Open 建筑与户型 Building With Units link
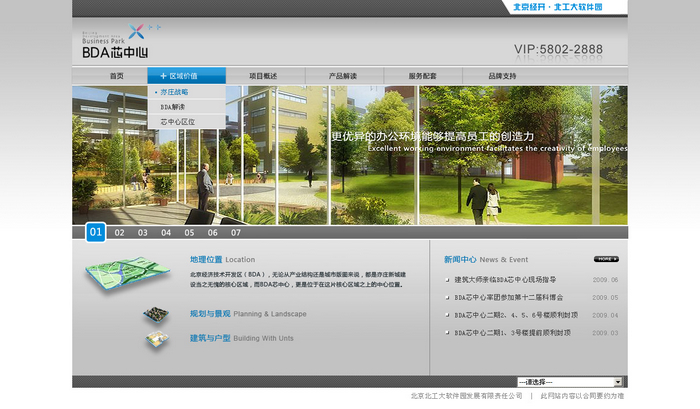 [242, 338]
